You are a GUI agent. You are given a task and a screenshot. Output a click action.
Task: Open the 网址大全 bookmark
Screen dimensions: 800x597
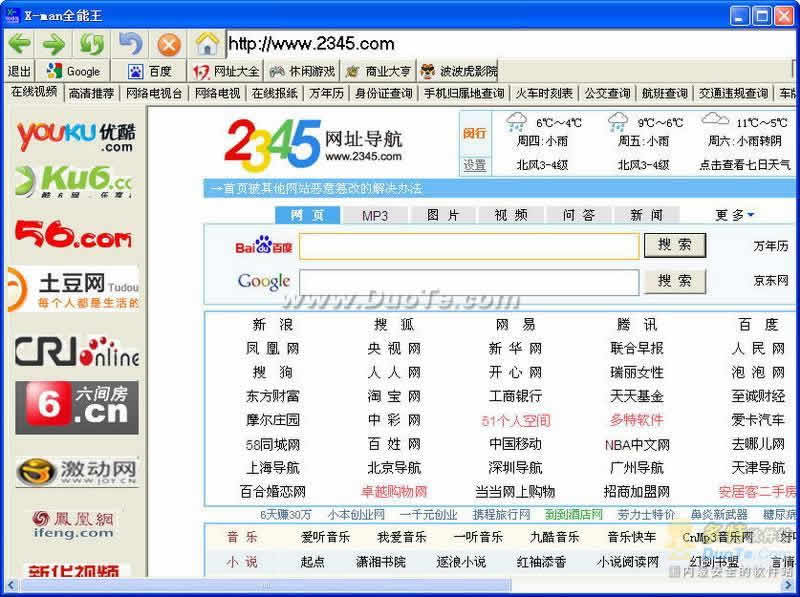(x=226, y=71)
